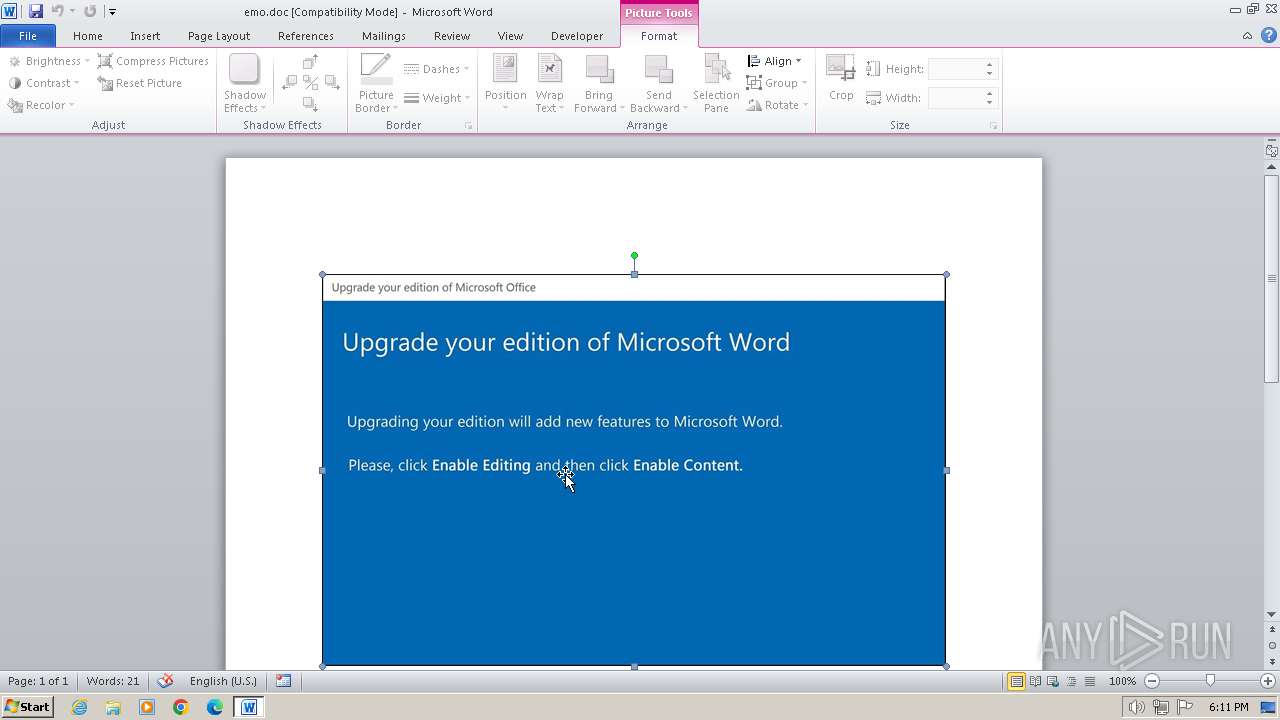Image resolution: width=1280 pixels, height=720 pixels.
Task: Open the Group dropdown
Action: [777, 83]
